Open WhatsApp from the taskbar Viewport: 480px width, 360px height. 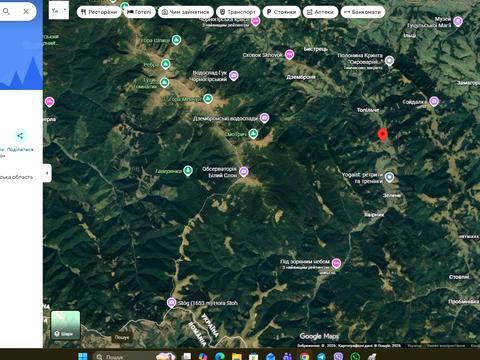tap(355, 356)
